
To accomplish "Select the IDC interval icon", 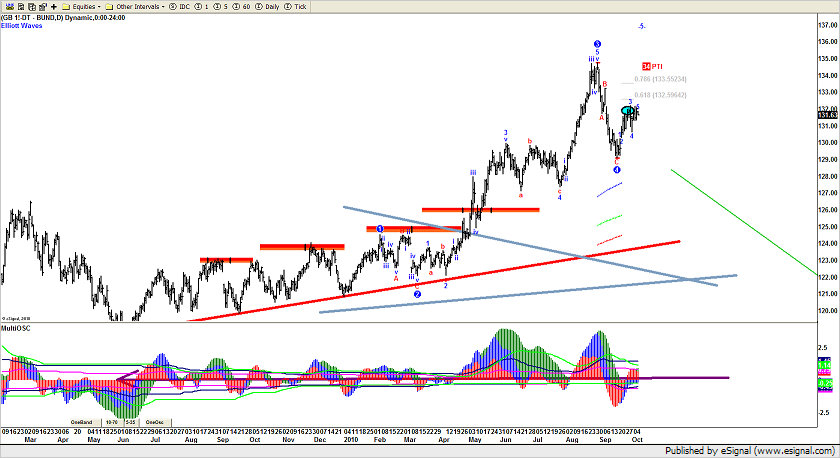I will click(178, 6).
